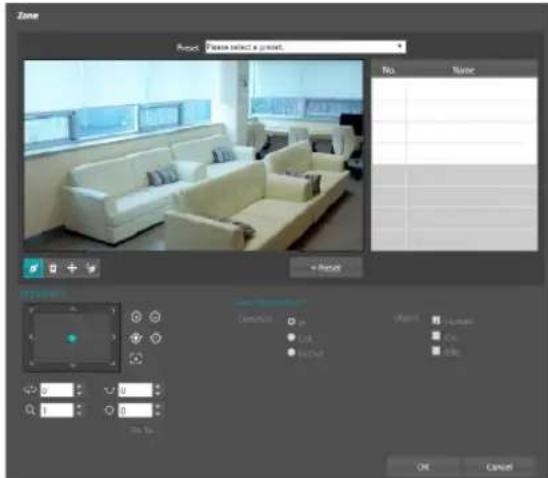The height and width of the screenshot is (478, 548).
Task: Dismiss dialog with Cancel button
Action: pos(499,467)
